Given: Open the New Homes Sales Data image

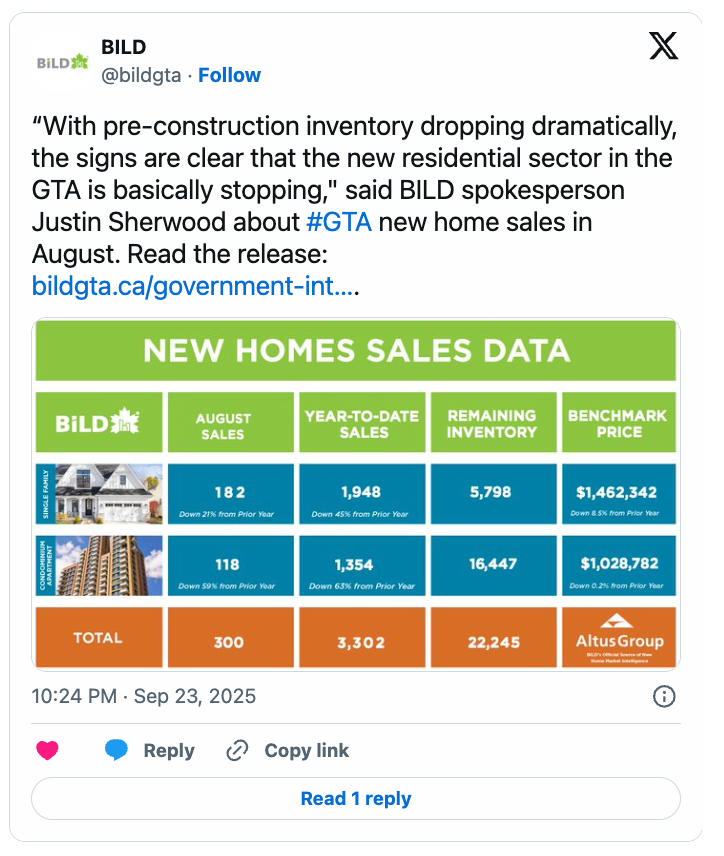Looking at the screenshot, I should point(356,494).
